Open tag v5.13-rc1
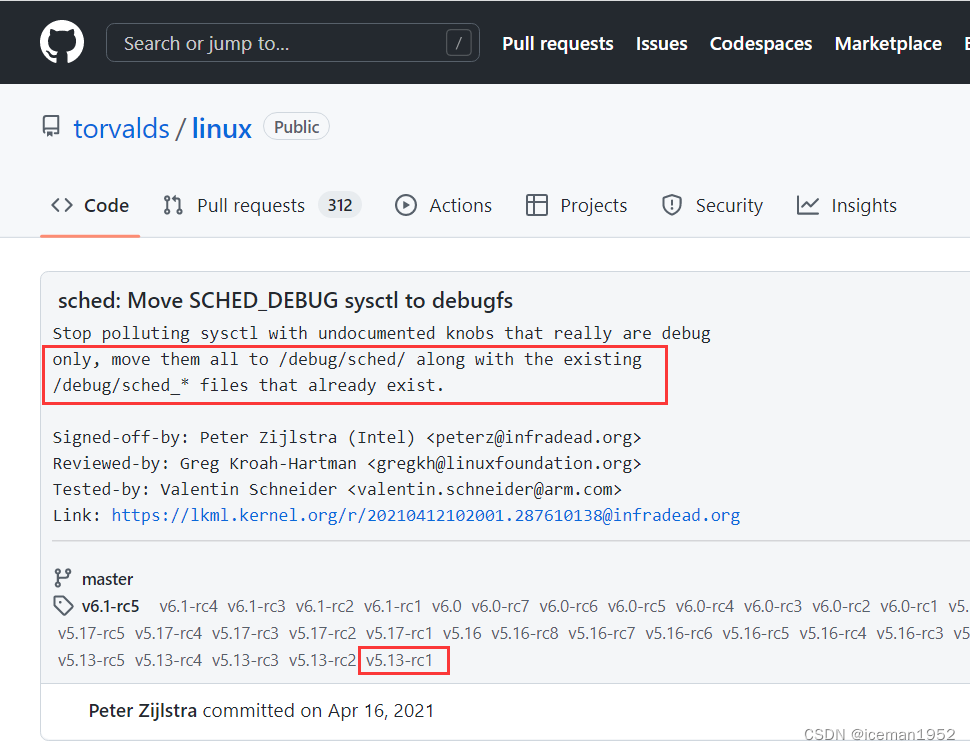The height and width of the screenshot is (750, 970). (399, 660)
